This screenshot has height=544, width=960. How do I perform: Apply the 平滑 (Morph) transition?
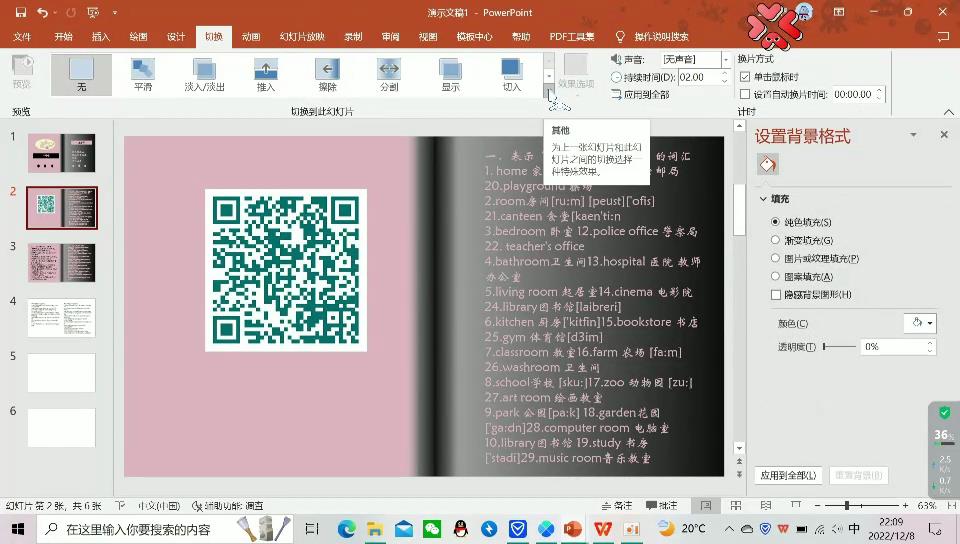[x=143, y=75]
